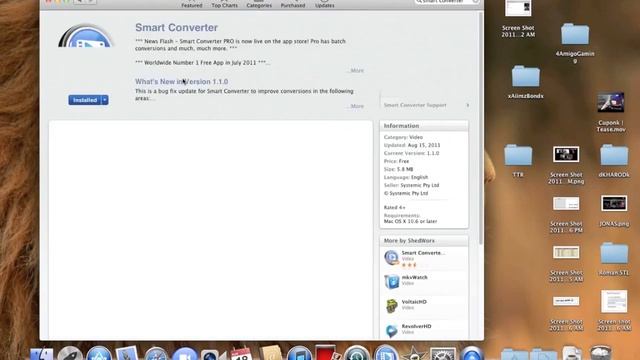Open iMovie star icon in dock

[414, 353]
